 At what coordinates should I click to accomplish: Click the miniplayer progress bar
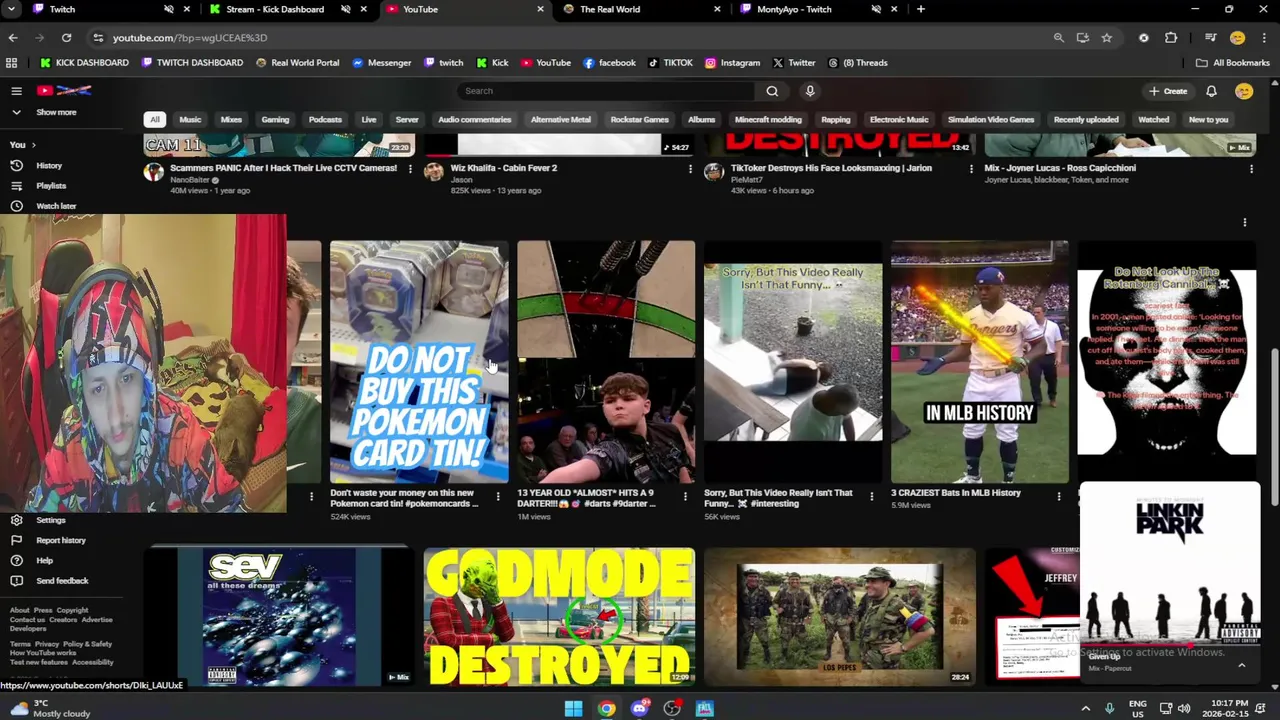point(1170,643)
